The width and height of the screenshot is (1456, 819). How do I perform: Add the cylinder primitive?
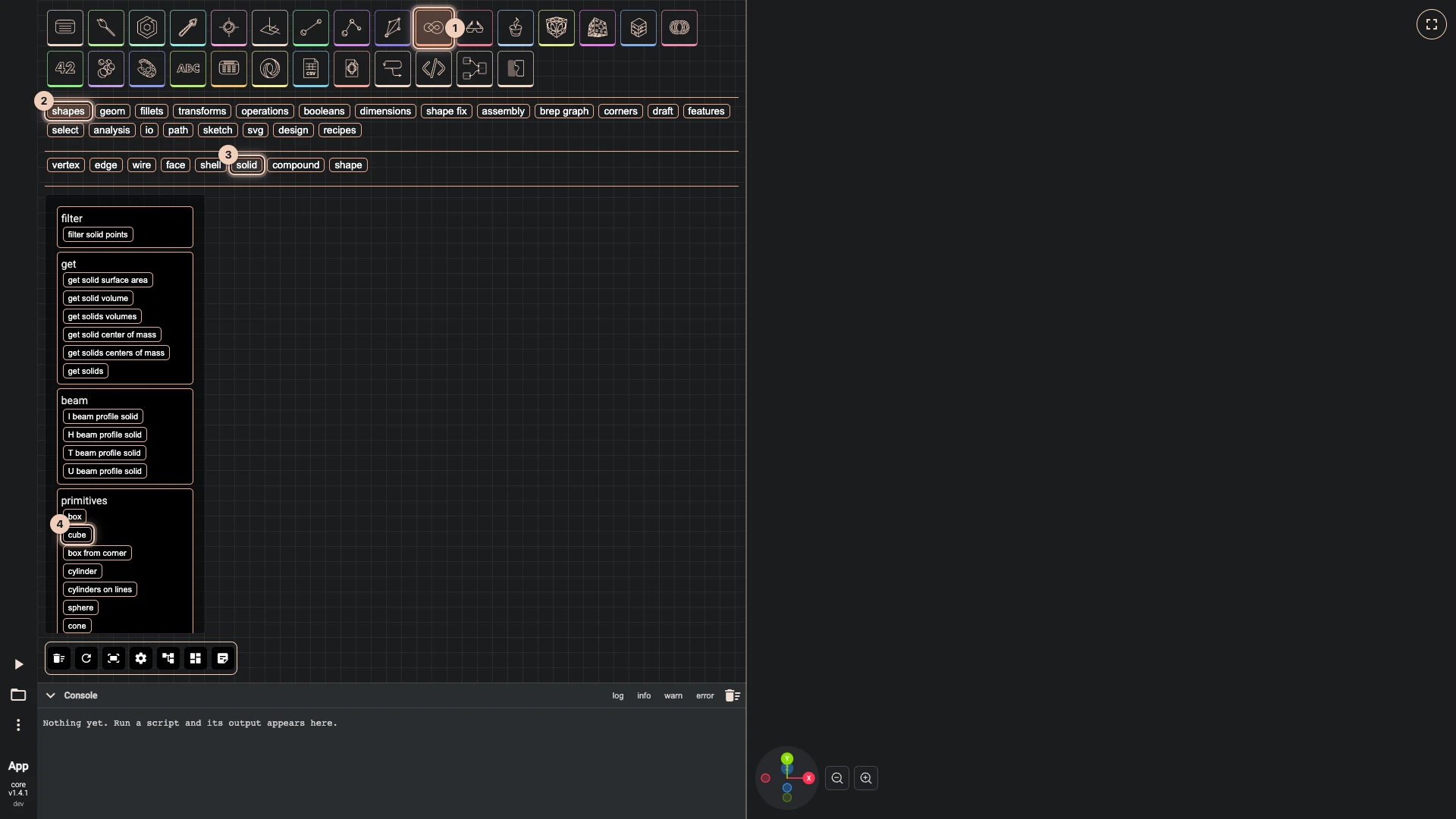point(83,572)
